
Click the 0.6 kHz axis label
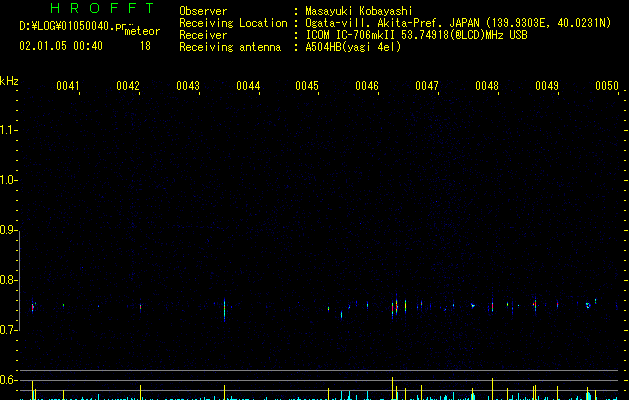(8, 380)
